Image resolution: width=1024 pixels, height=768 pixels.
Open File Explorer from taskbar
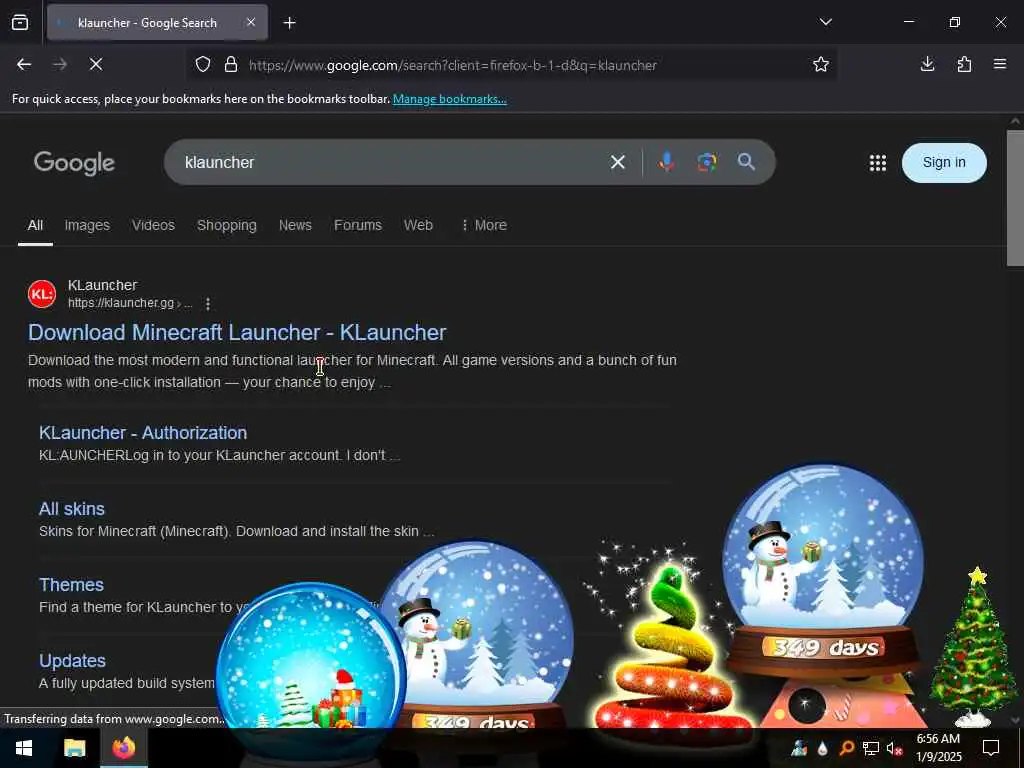[x=74, y=748]
